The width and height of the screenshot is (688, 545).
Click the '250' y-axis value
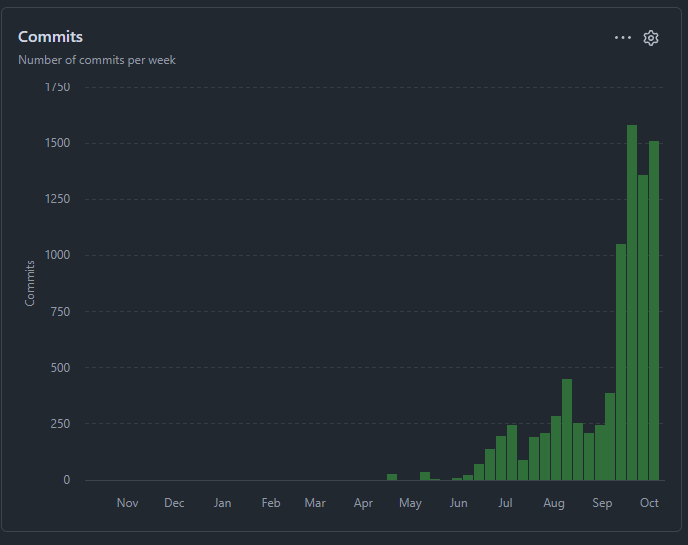[60, 424]
